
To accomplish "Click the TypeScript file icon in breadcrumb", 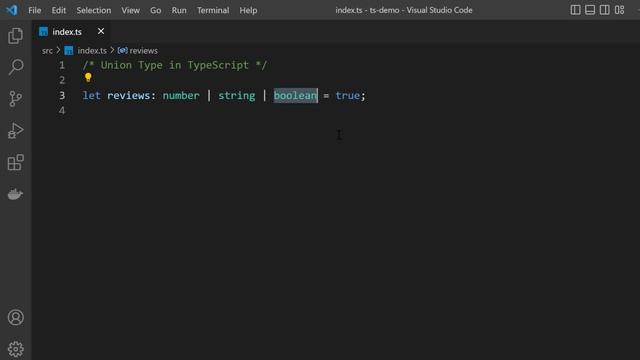I will (x=69, y=51).
